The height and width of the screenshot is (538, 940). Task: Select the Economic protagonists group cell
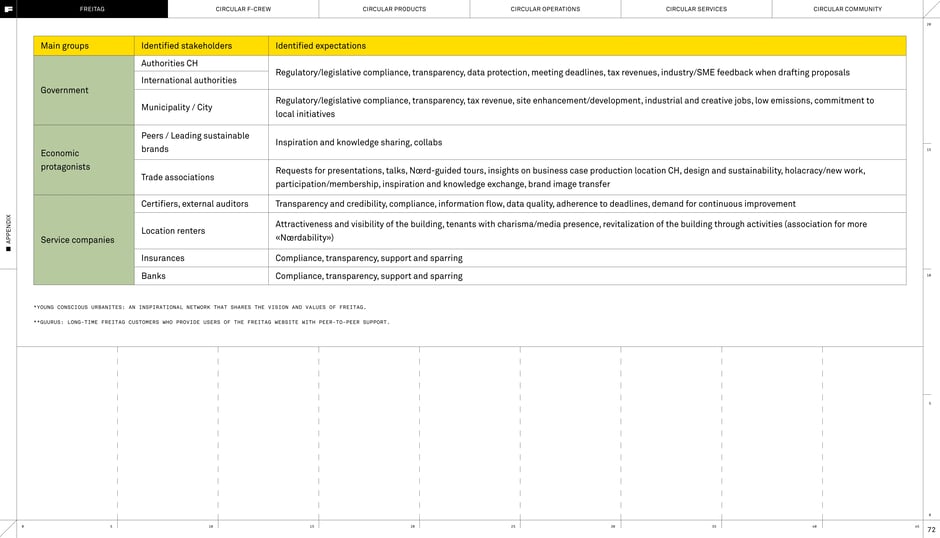(x=84, y=160)
